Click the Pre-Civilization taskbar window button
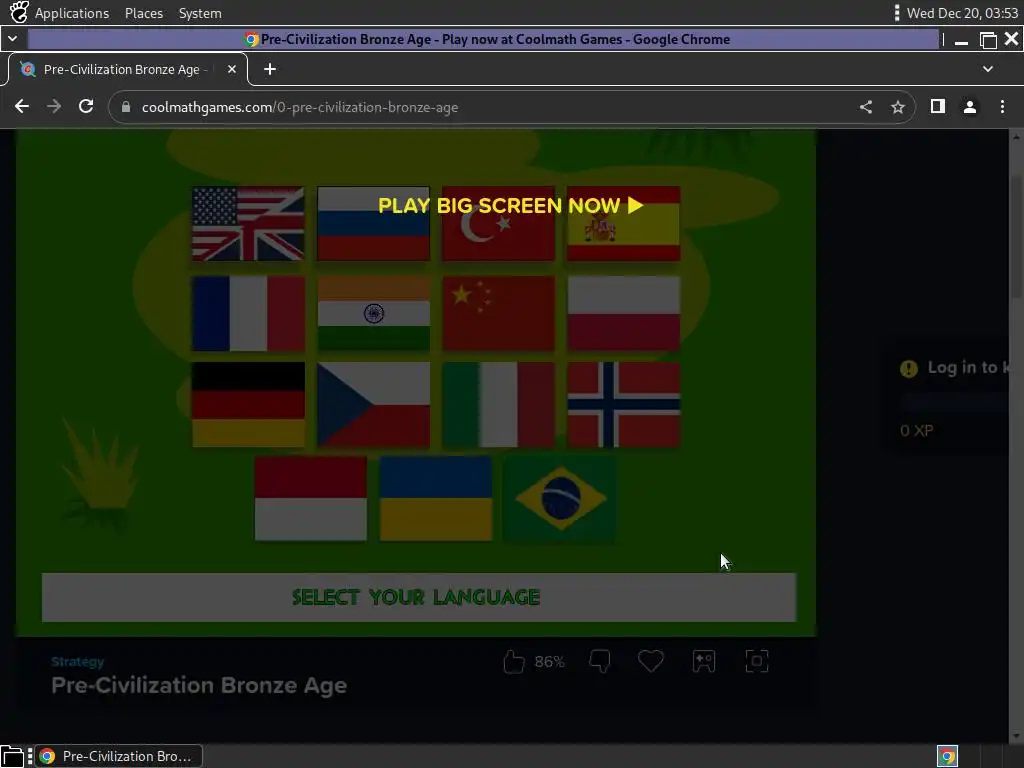 click(118, 756)
